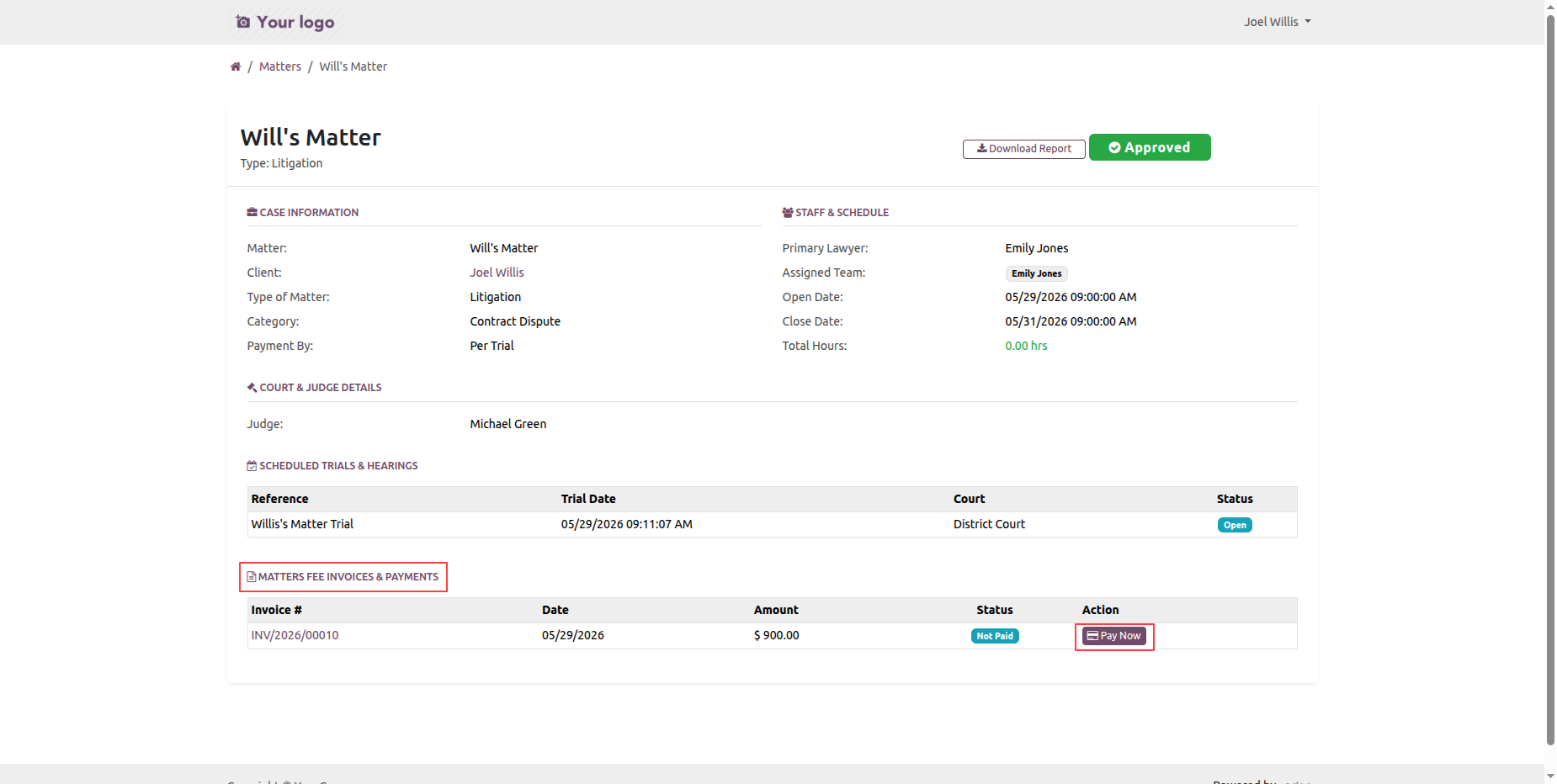The height and width of the screenshot is (784, 1557).
Task: Click the page vertical scrollbar
Action: 1550,379
